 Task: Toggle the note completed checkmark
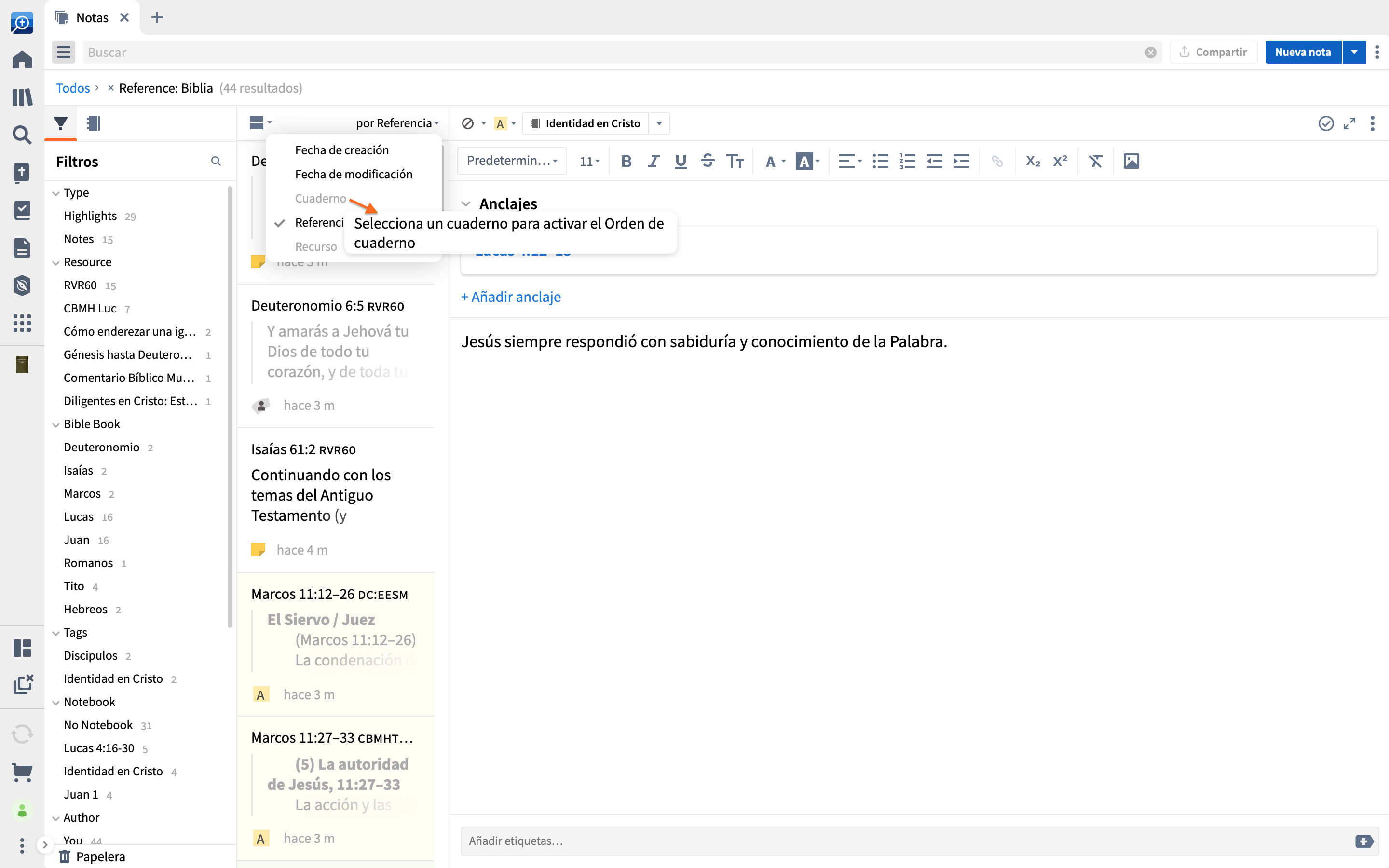coord(1325,123)
